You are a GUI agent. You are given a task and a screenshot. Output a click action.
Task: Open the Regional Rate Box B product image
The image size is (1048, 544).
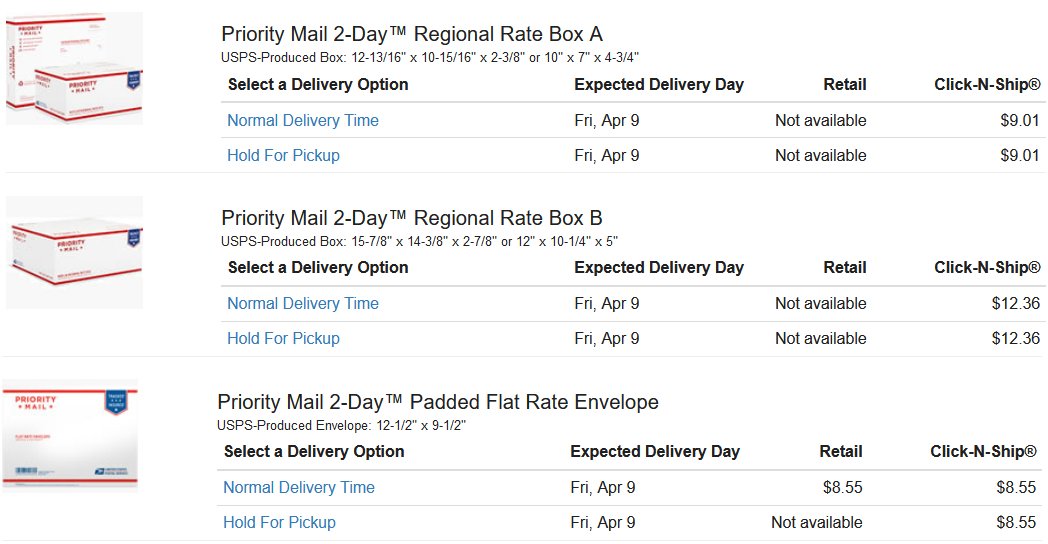[x=74, y=251]
